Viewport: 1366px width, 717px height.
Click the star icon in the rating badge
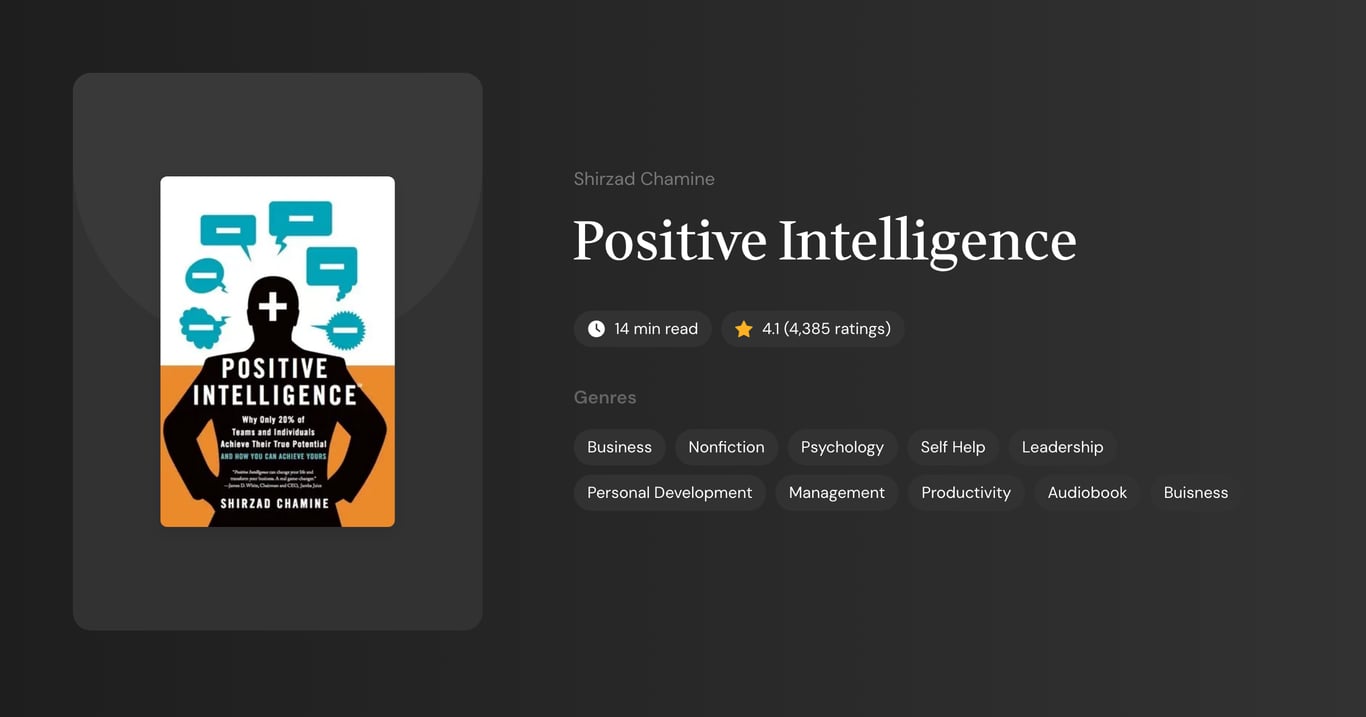(743, 328)
